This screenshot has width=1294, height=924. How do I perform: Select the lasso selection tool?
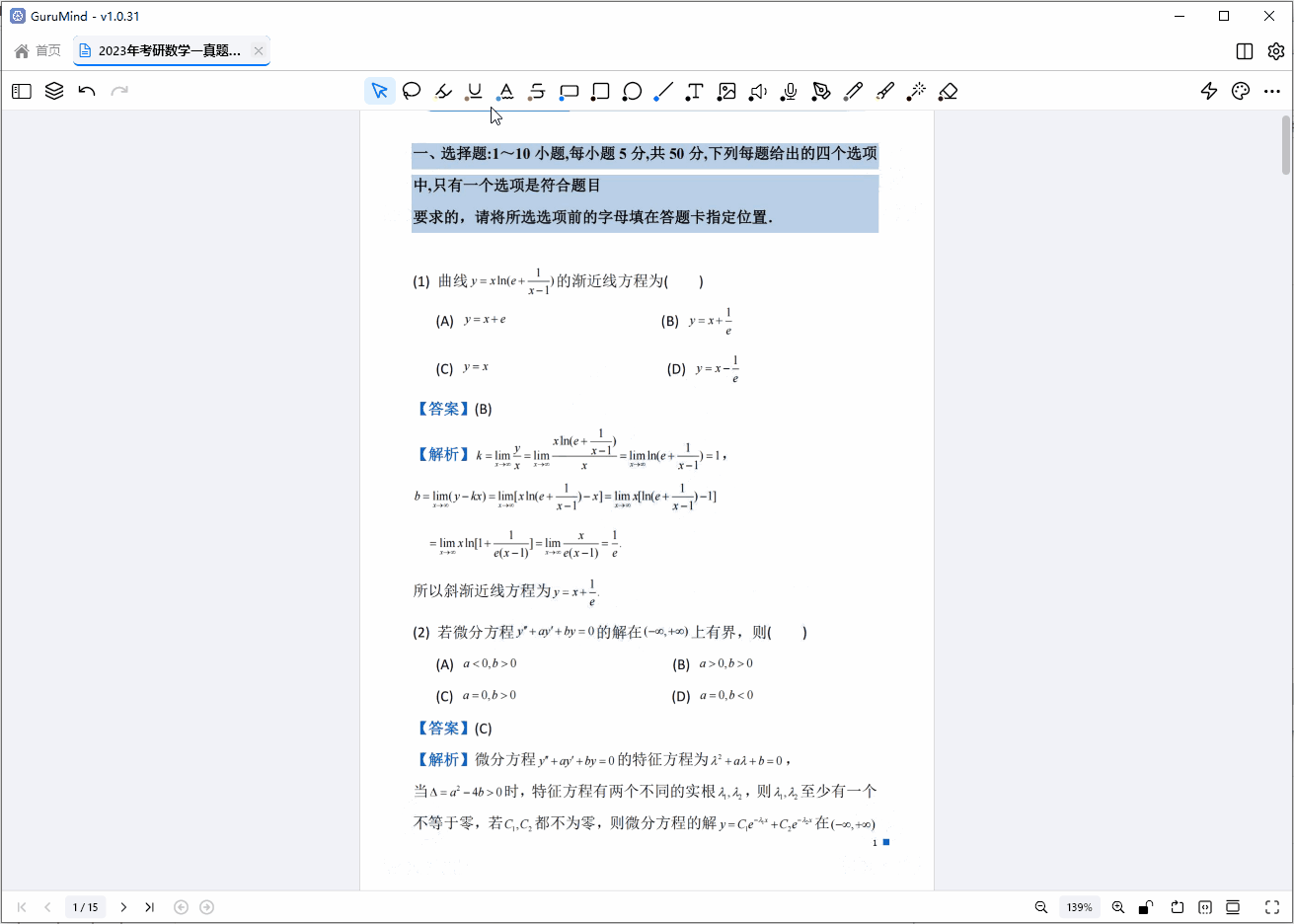click(x=412, y=91)
